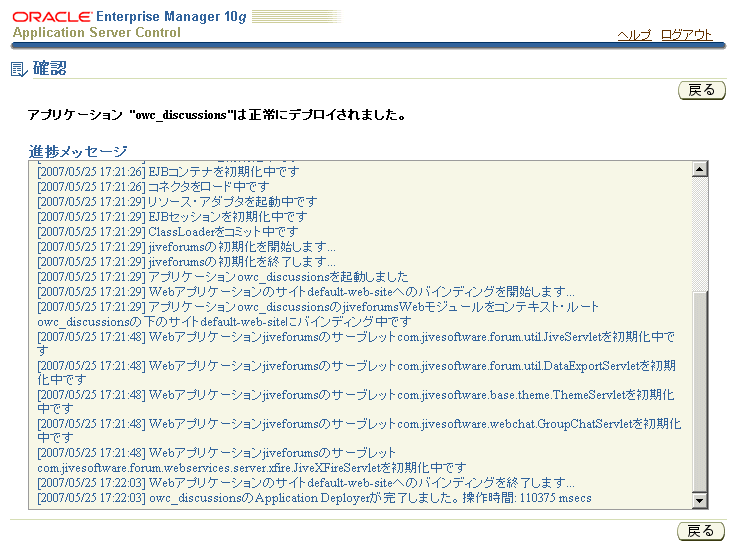Click the log line about JiveXFireServlet
The image size is (735, 548).
coord(252,460)
